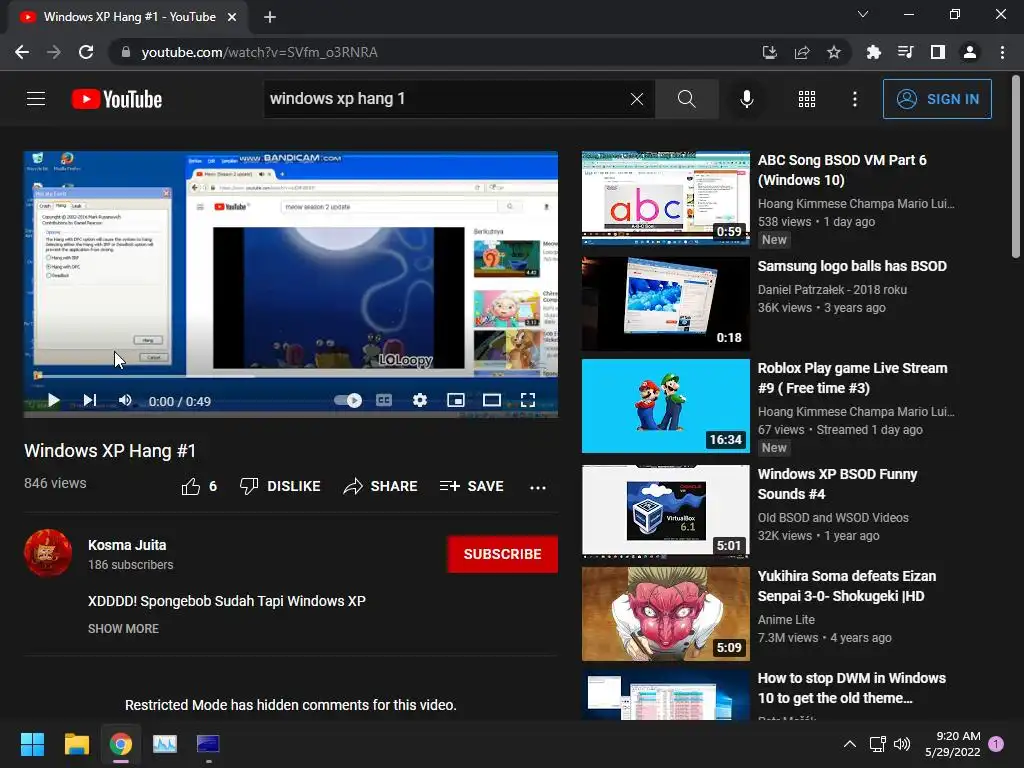Open media controls in Chrome toolbar
Viewport: 1024px width, 768px height.
[905, 52]
